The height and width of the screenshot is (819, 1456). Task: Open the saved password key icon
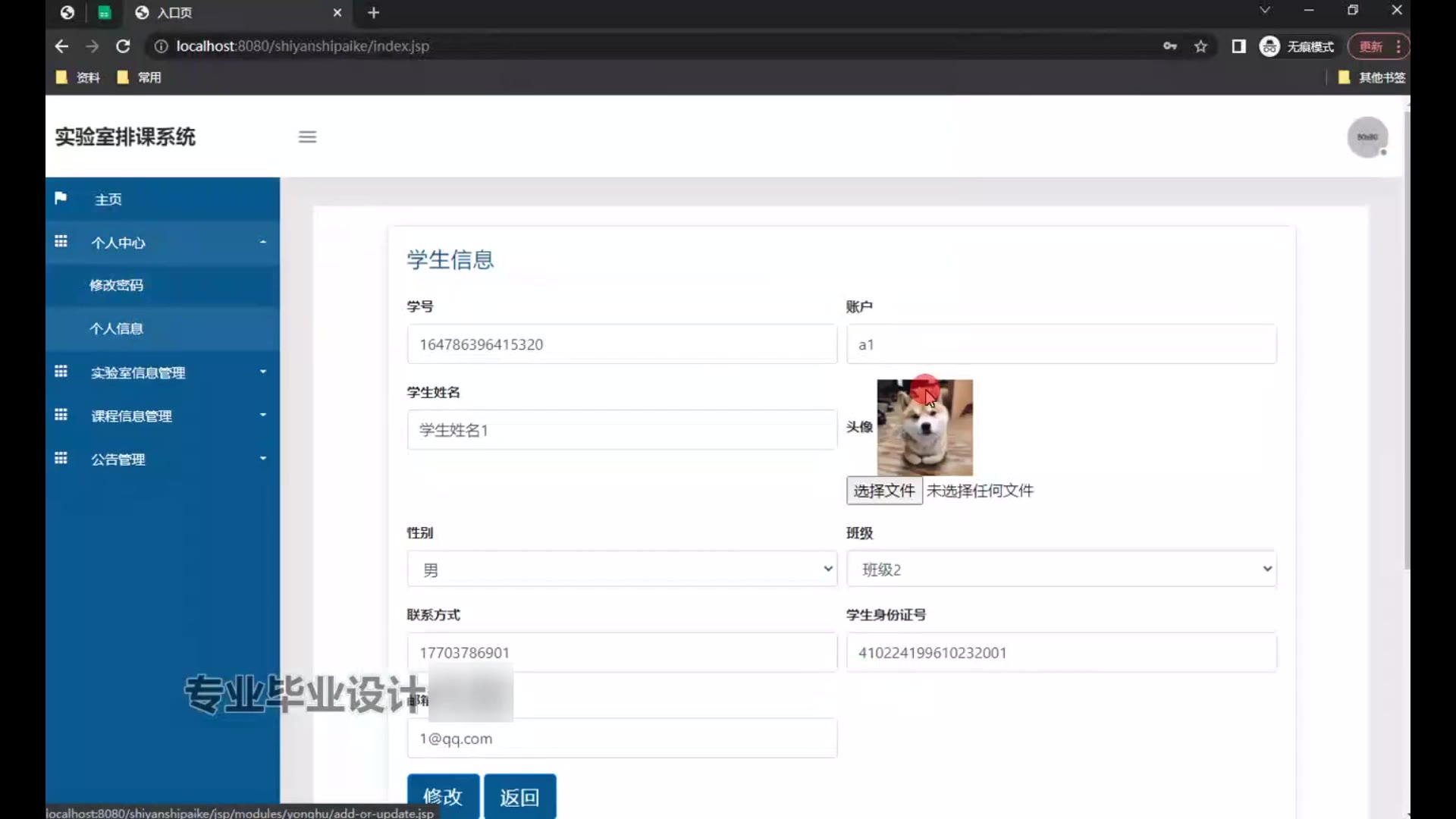[1169, 46]
